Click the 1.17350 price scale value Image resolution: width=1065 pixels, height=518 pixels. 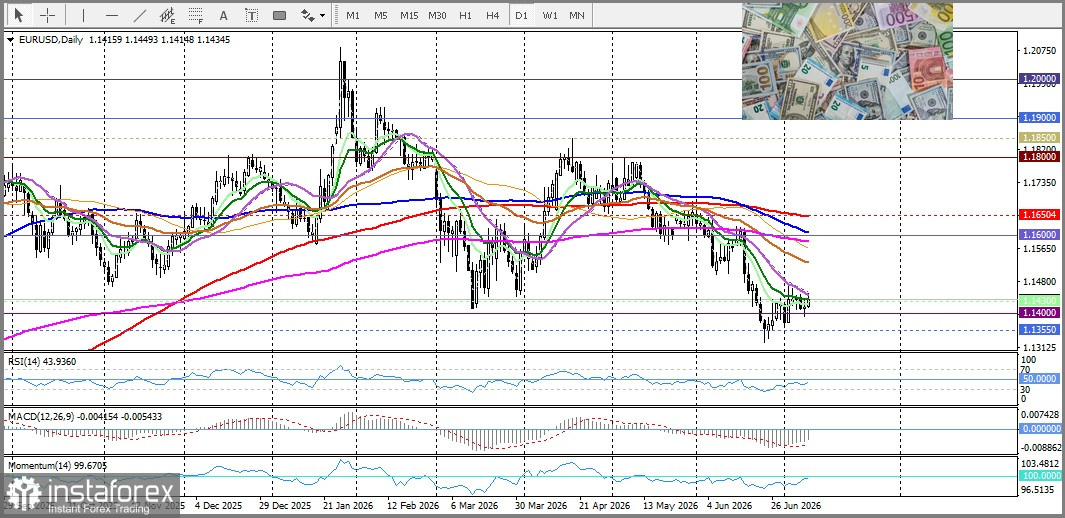(x=1040, y=183)
